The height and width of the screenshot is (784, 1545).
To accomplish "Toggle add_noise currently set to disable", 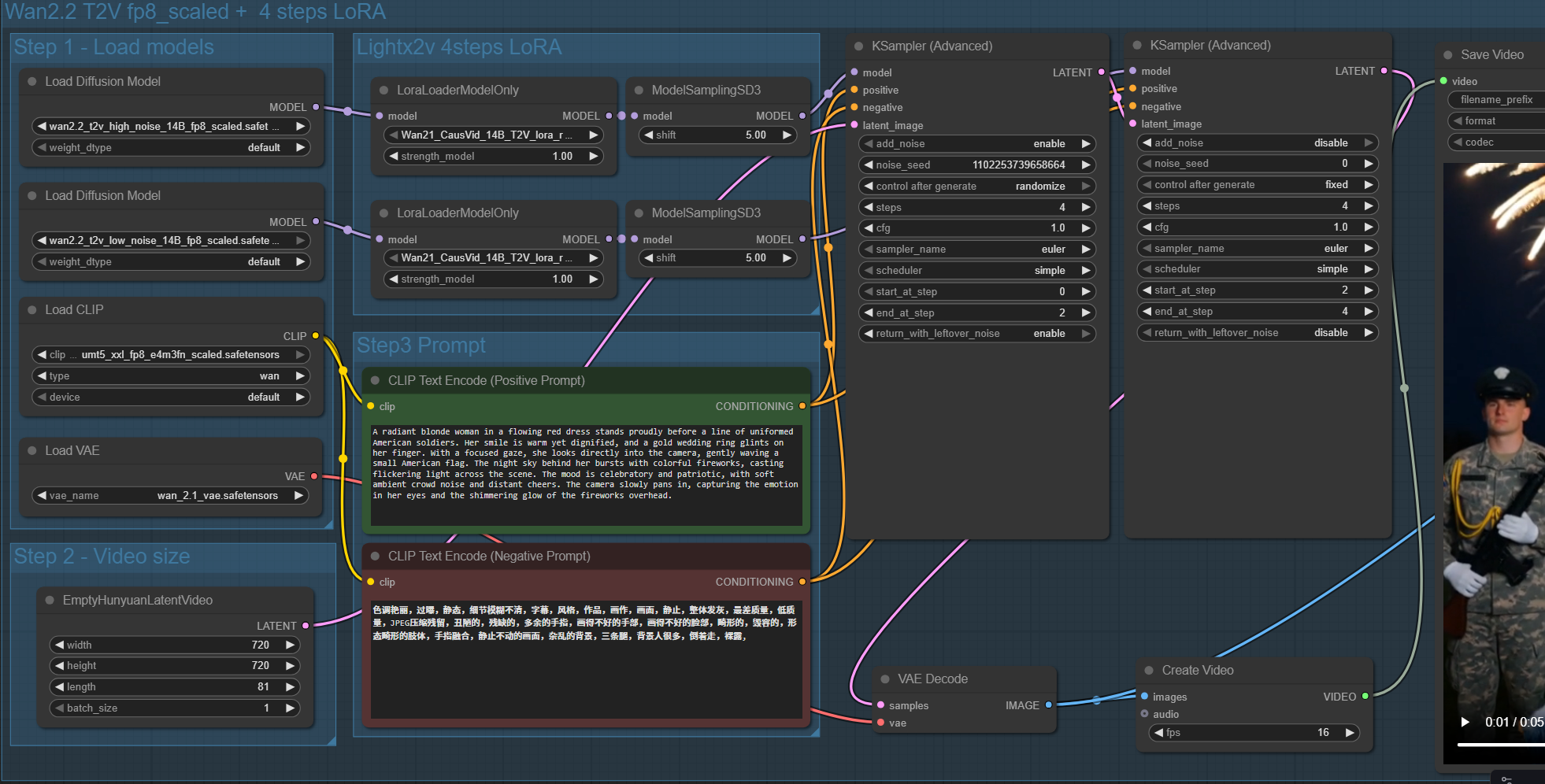I will (x=1257, y=143).
